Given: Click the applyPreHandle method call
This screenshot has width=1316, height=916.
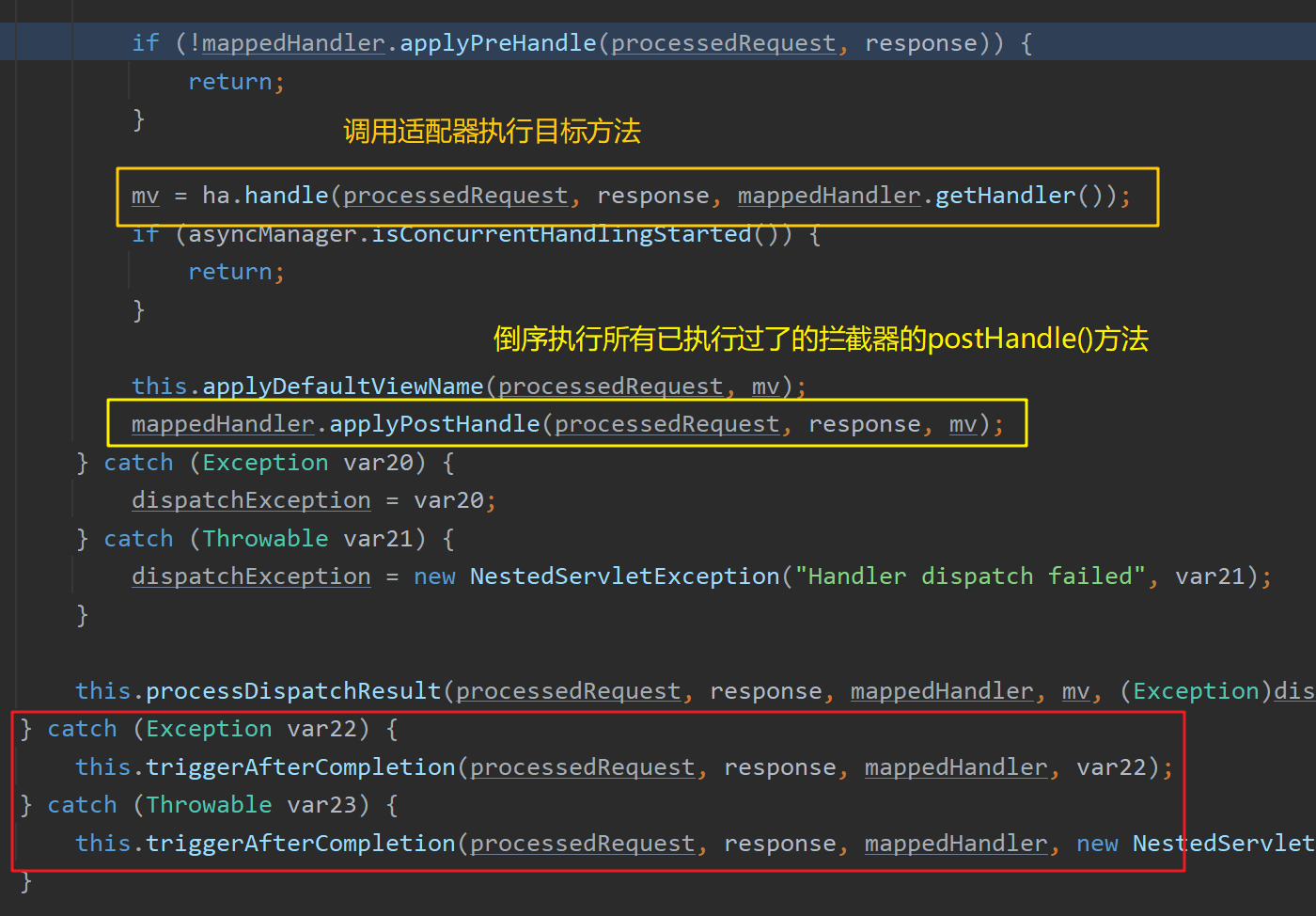Looking at the screenshot, I should point(498,43).
